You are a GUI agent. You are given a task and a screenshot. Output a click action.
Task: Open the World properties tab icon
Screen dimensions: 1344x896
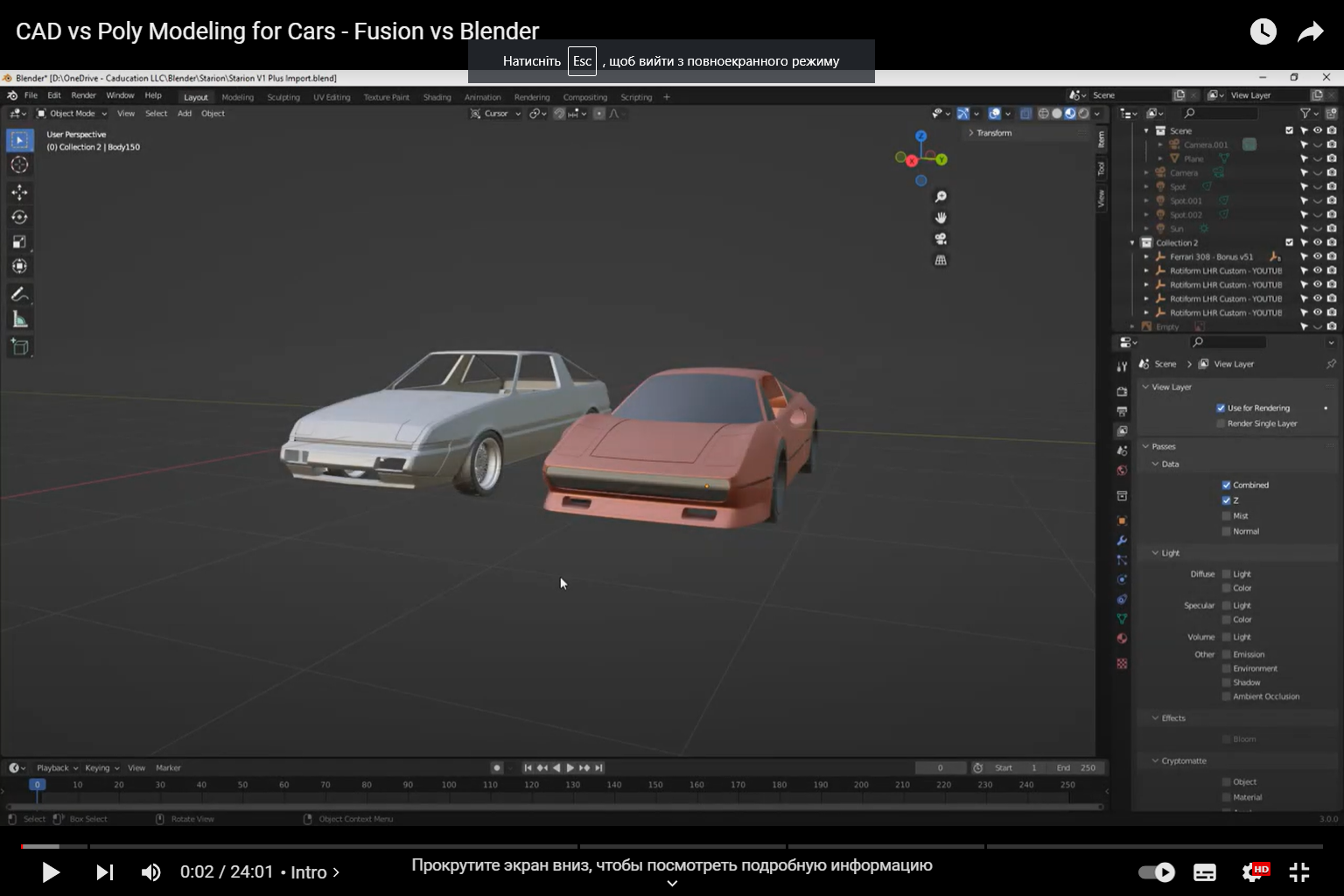coord(1122,471)
